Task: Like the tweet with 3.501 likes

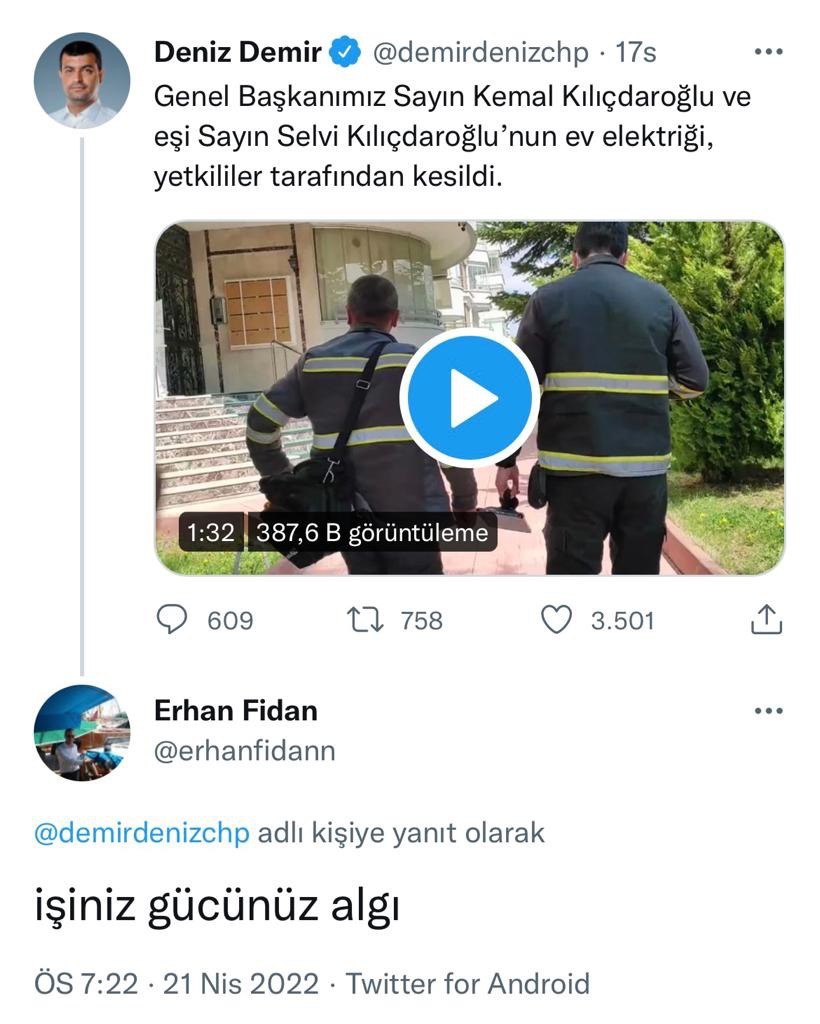Action: [556, 620]
